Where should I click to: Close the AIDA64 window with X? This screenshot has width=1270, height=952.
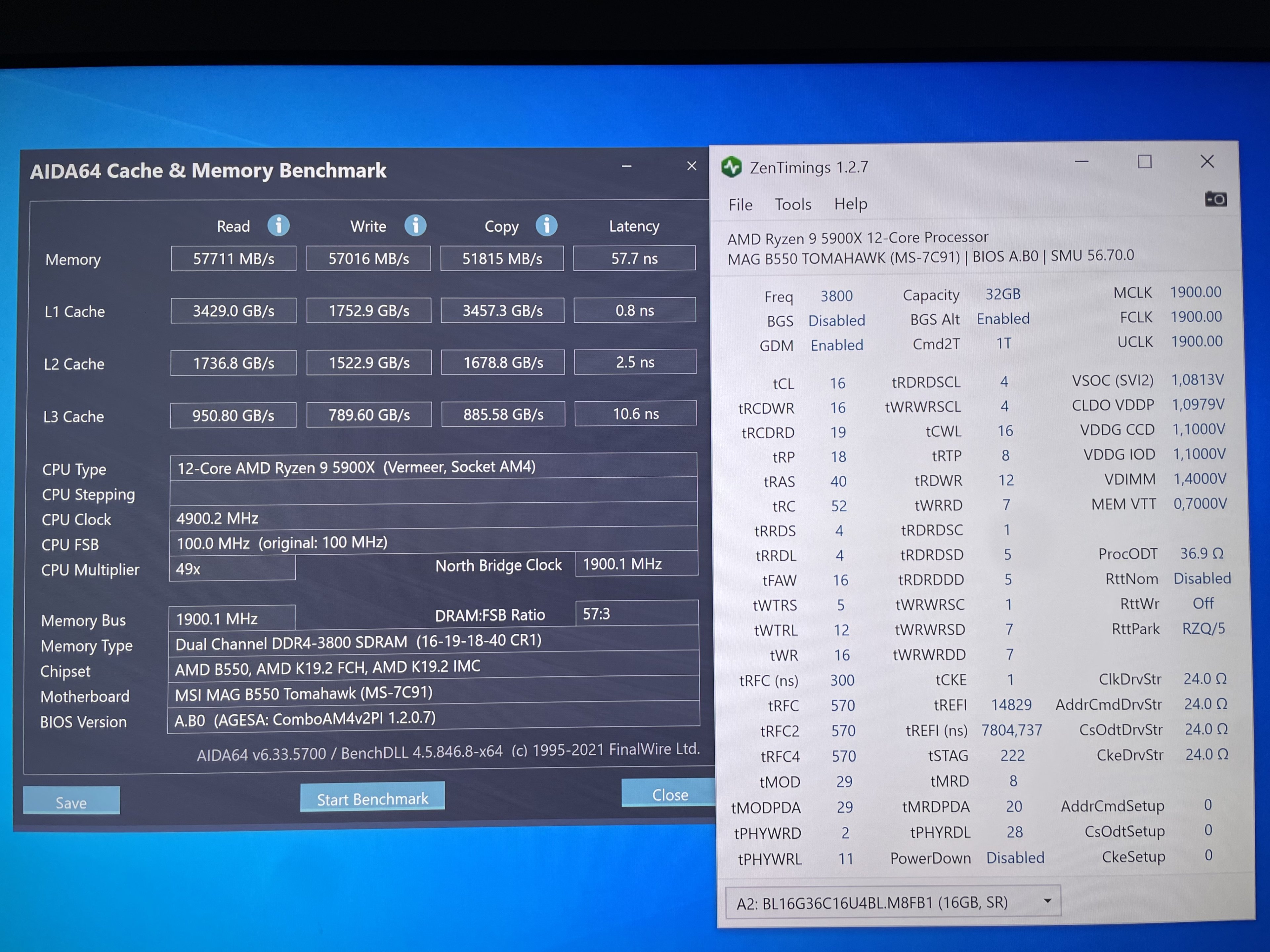[x=691, y=166]
